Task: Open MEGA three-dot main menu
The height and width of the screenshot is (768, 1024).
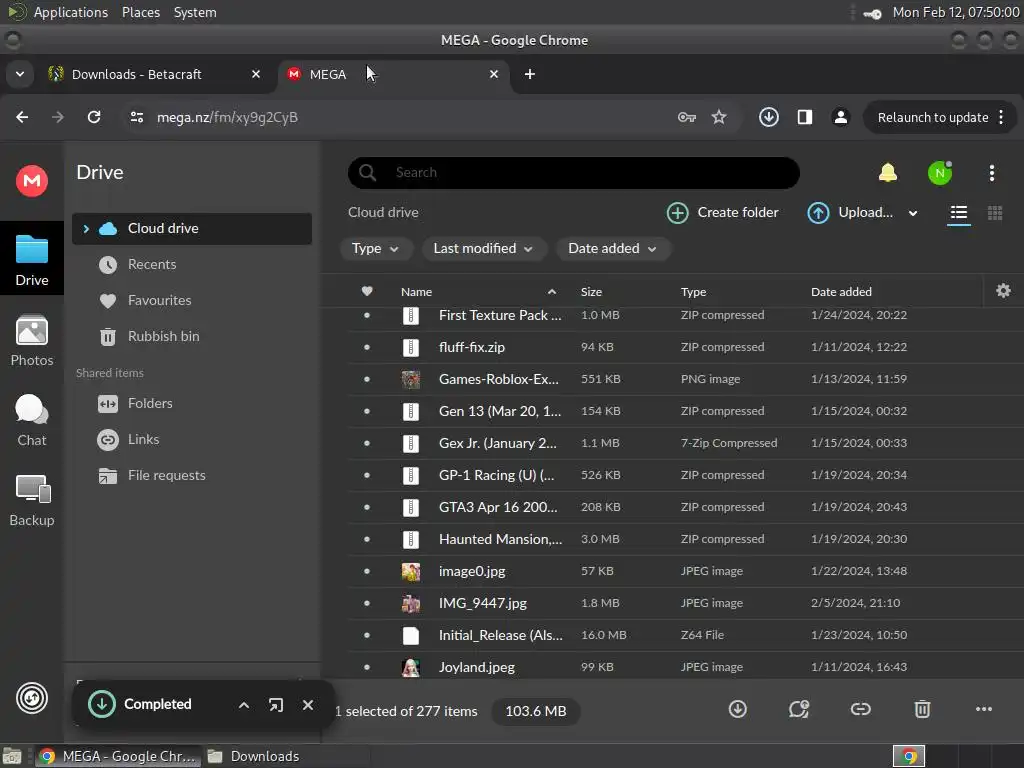Action: (991, 173)
